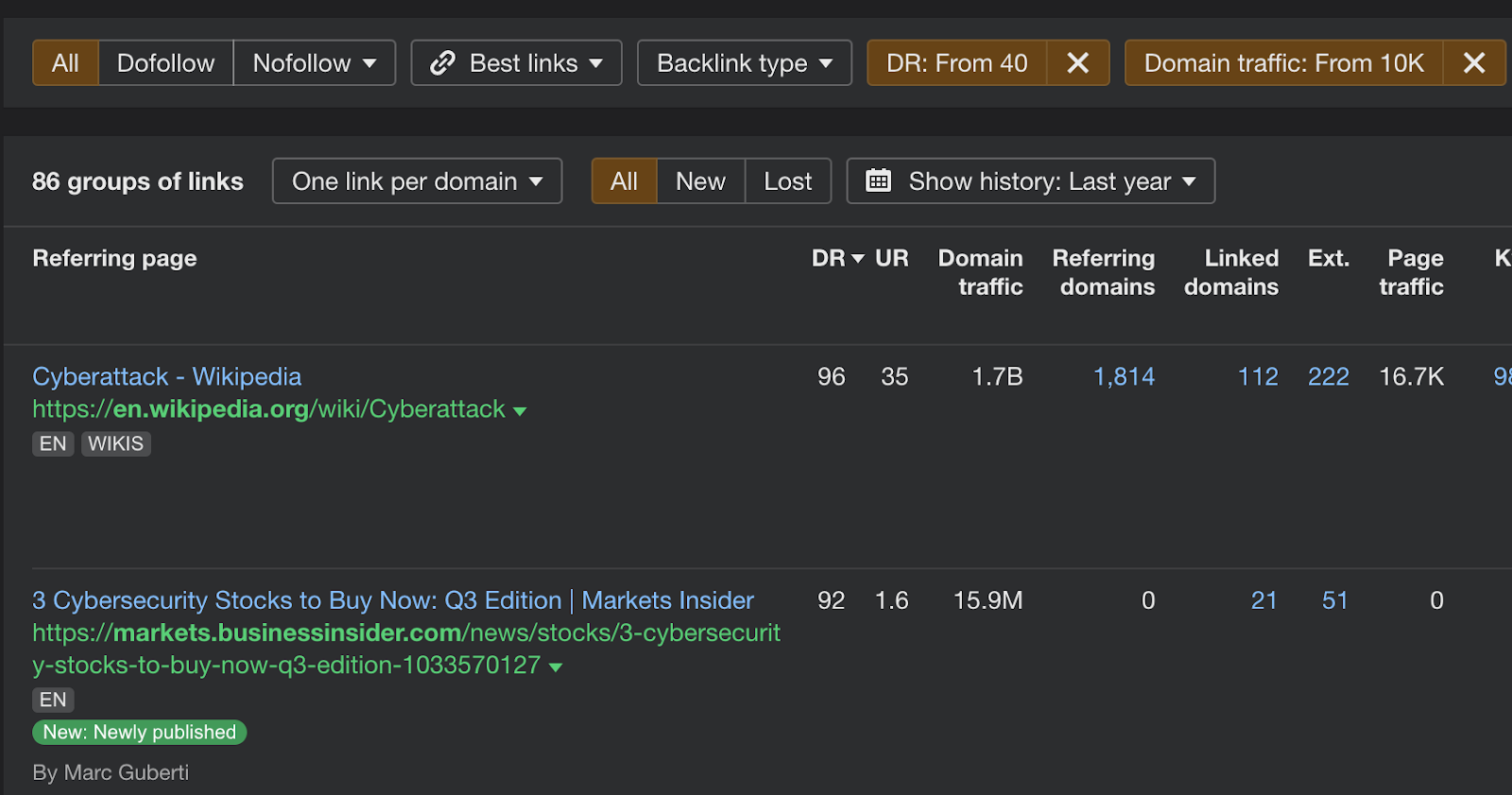Click the UR value 35
The height and width of the screenshot is (795, 1512).
tap(894, 376)
